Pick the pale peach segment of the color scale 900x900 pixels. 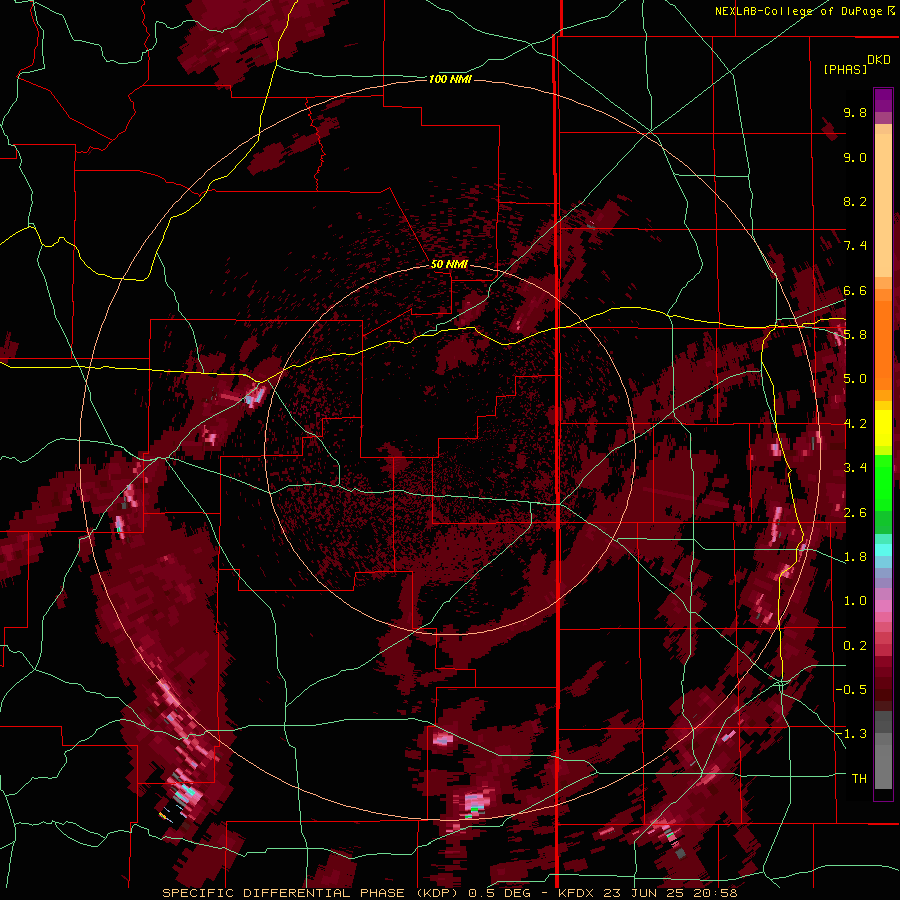[x=883, y=207]
